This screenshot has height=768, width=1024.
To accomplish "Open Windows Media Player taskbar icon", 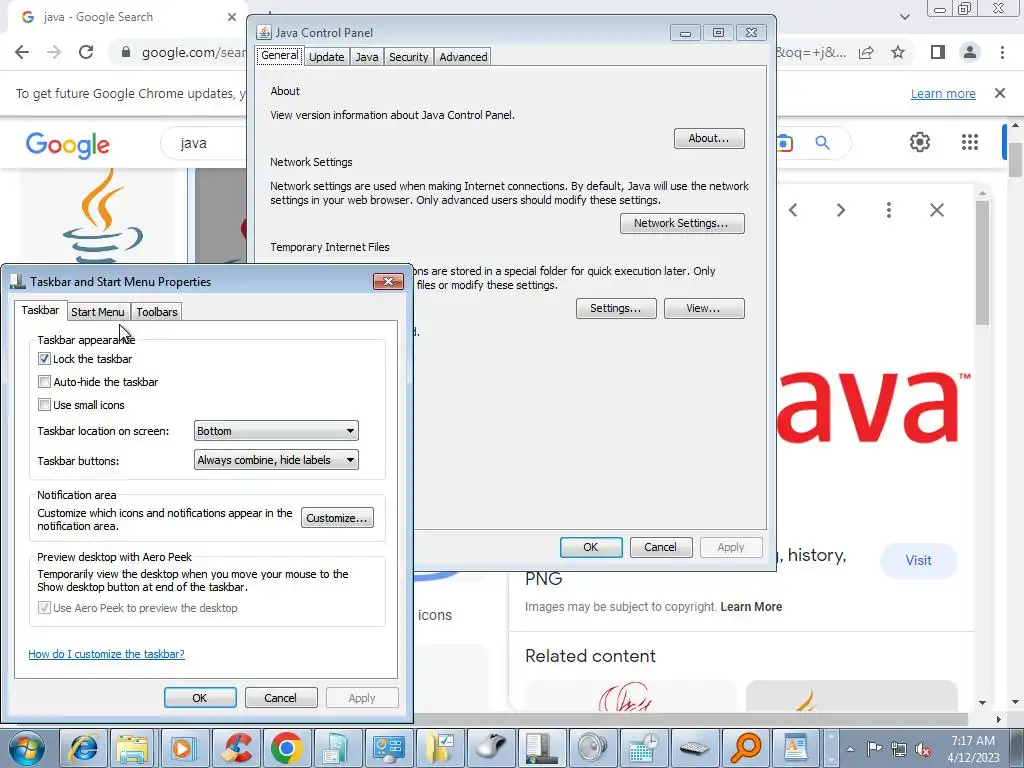I will click(x=184, y=748).
